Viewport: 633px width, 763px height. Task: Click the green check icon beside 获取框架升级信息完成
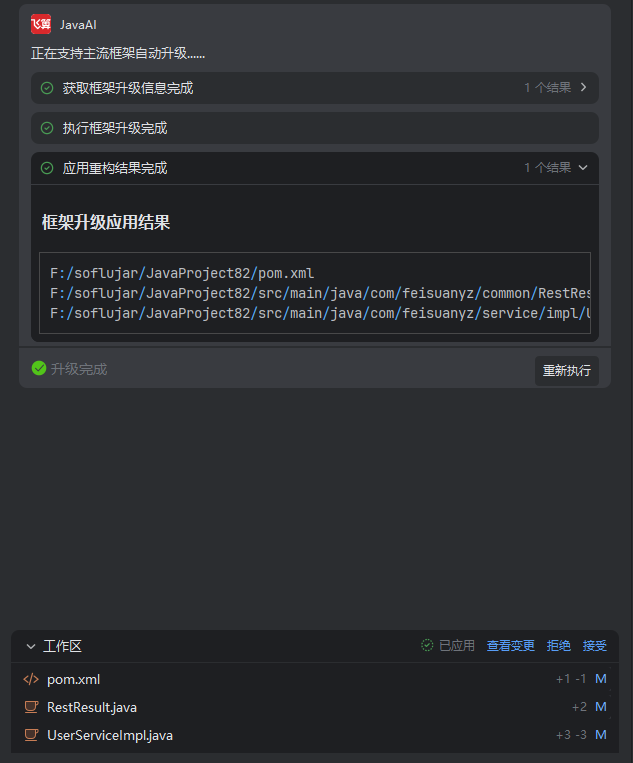pyautogui.click(x=47, y=88)
